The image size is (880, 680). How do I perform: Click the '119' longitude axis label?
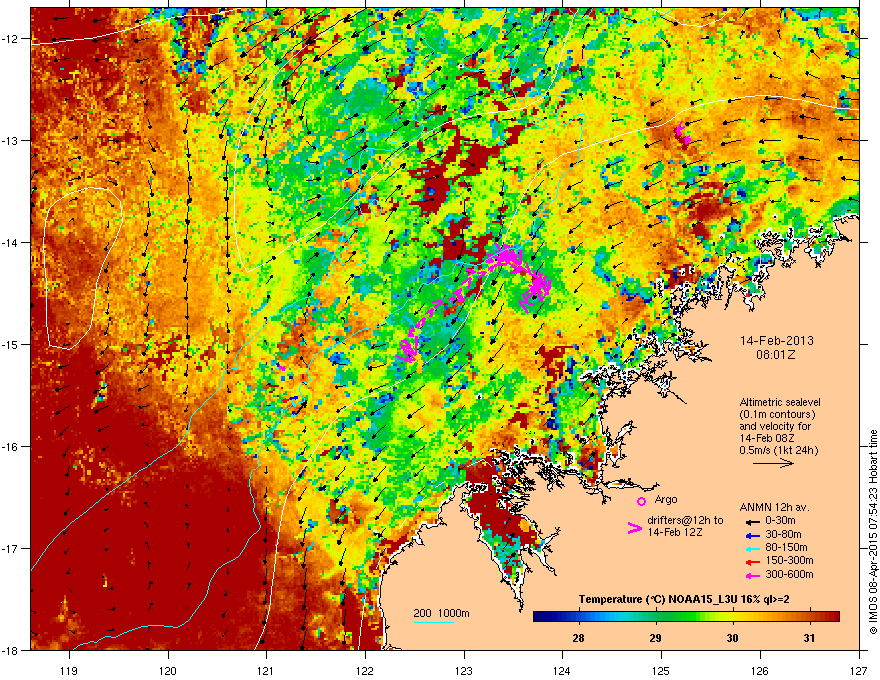tap(69, 670)
